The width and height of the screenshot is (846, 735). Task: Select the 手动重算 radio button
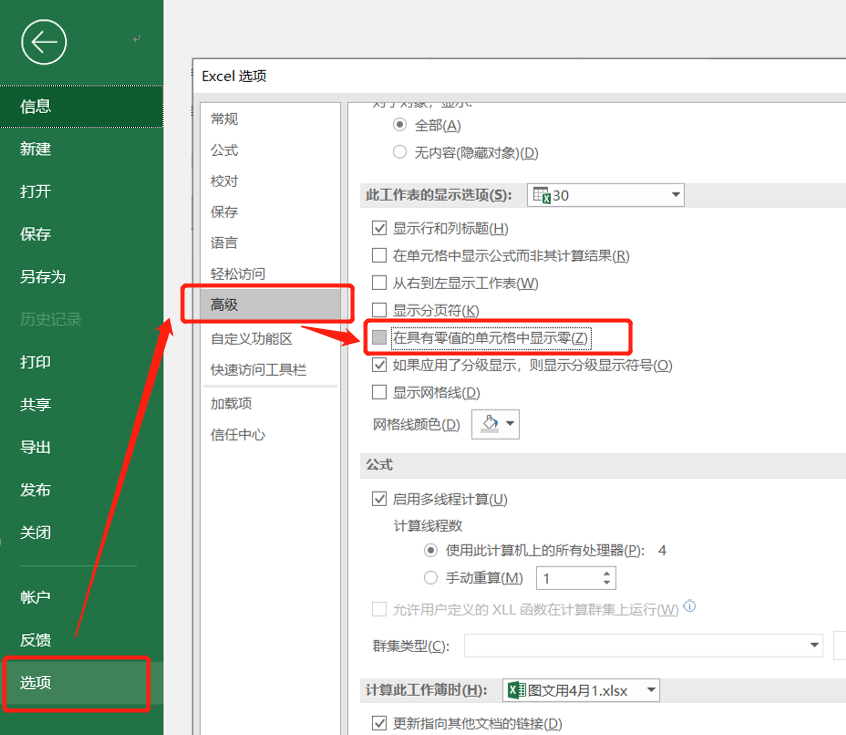tap(430, 577)
